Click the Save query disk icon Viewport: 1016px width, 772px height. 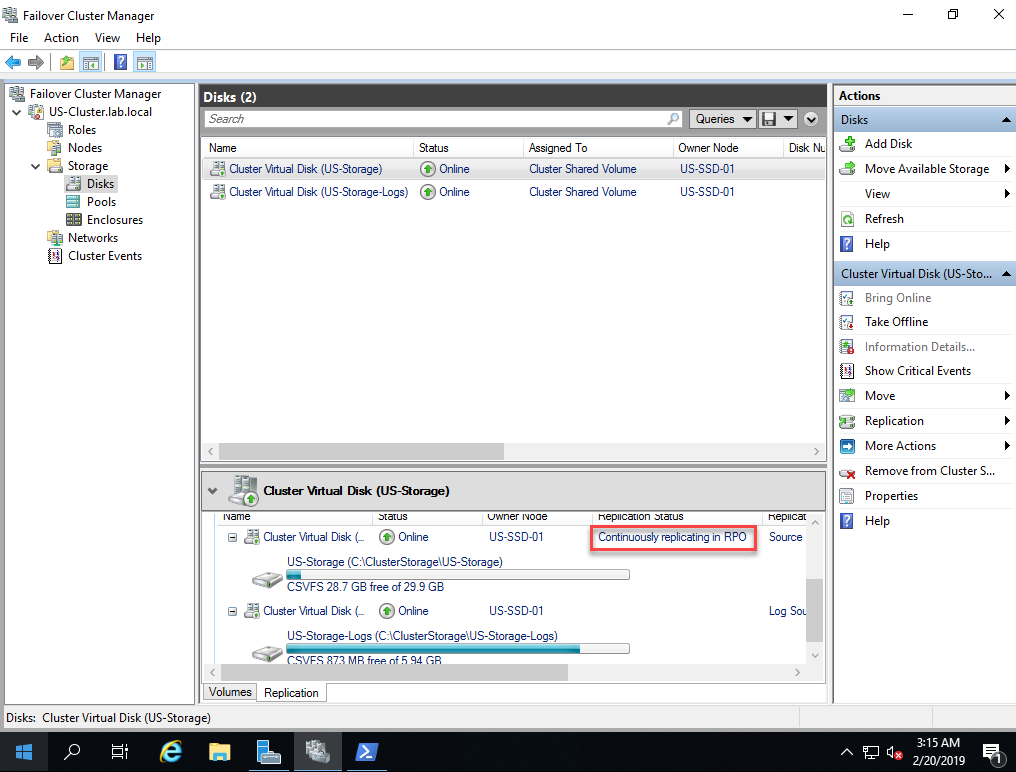coord(769,119)
